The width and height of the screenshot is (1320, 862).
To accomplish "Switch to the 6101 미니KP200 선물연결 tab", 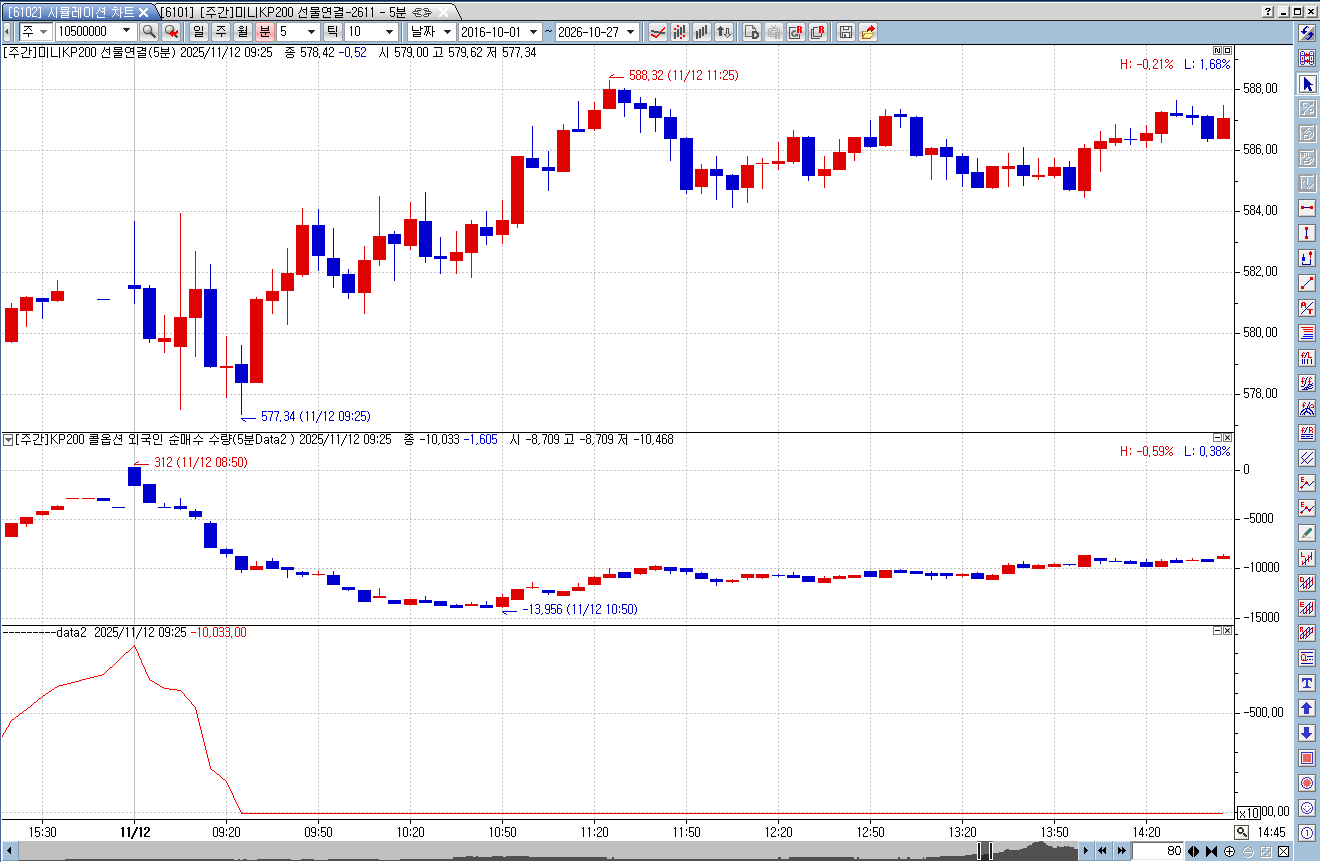I will tap(303, 11).
